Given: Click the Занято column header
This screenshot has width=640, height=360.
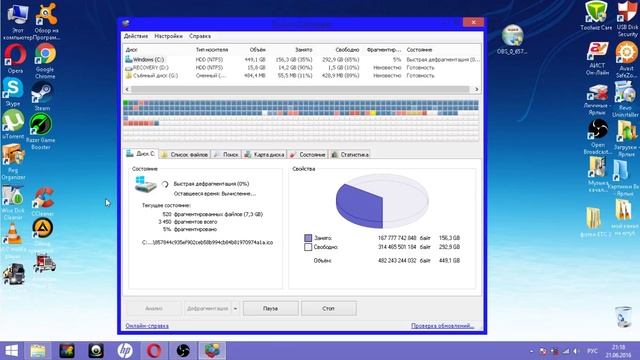Looking at the screenshot, I should (x=304, y=50).
